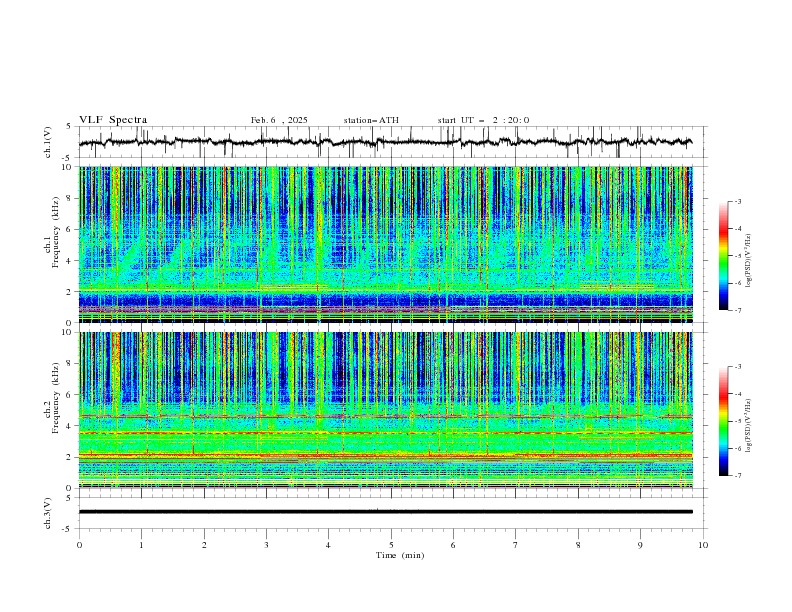Click the ch.3 flat voltage trace
Screen dimensions: 792x612
pos(385,512)
